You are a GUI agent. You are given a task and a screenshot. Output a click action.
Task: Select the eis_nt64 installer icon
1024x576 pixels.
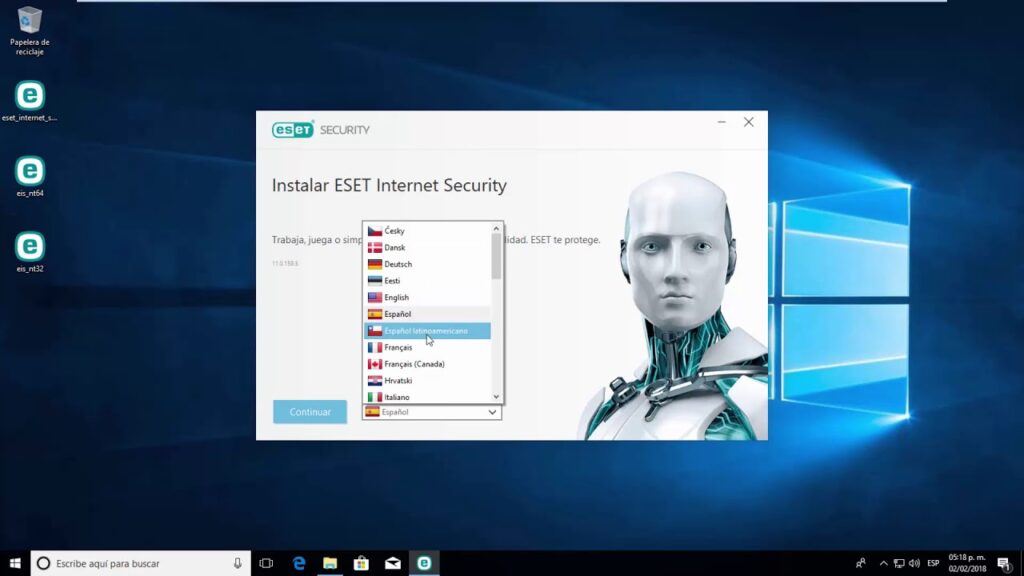[x=29, y=176]
